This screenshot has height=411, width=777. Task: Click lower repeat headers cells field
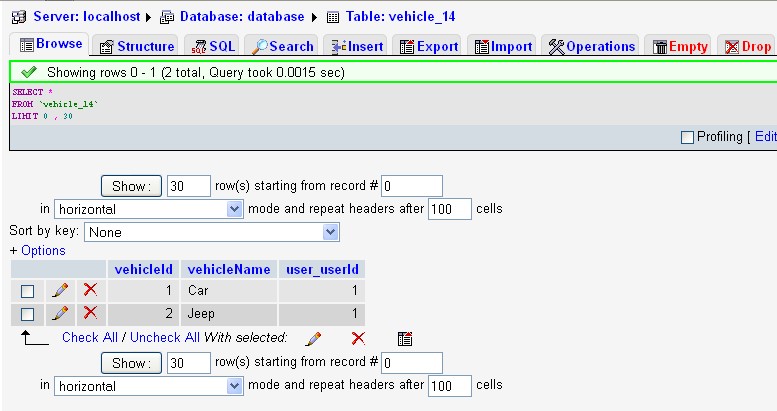[450, 386]
